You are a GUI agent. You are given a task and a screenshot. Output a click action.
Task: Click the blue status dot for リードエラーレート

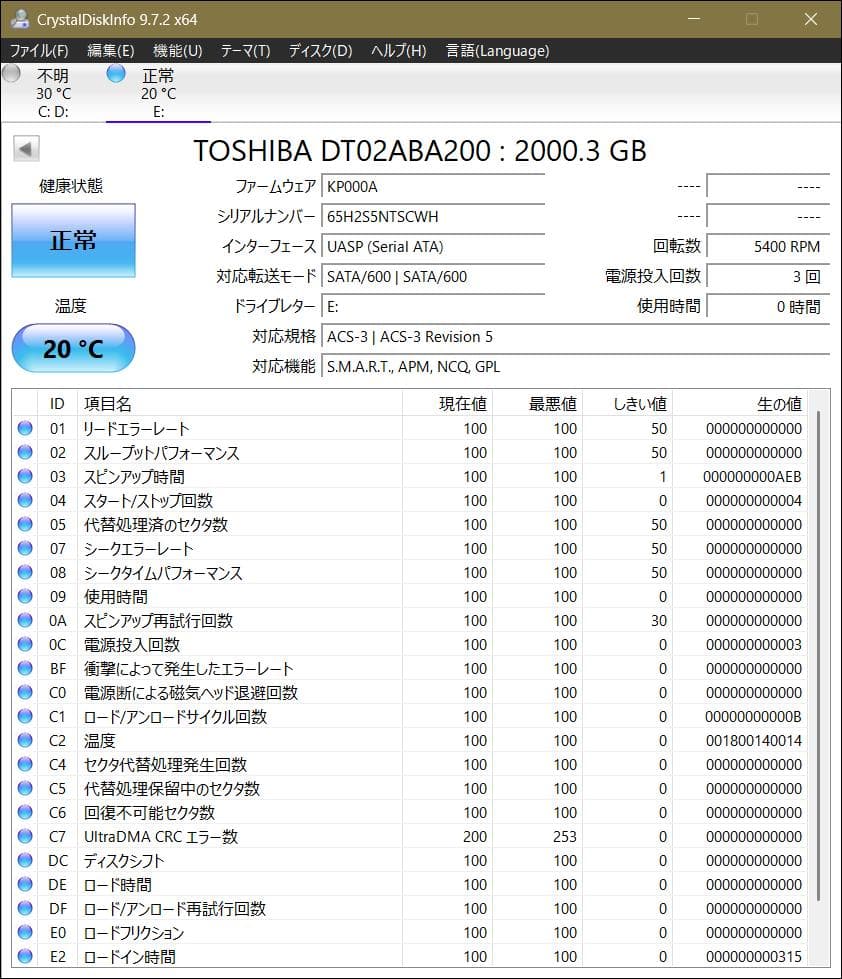click(x=26, y=428)
